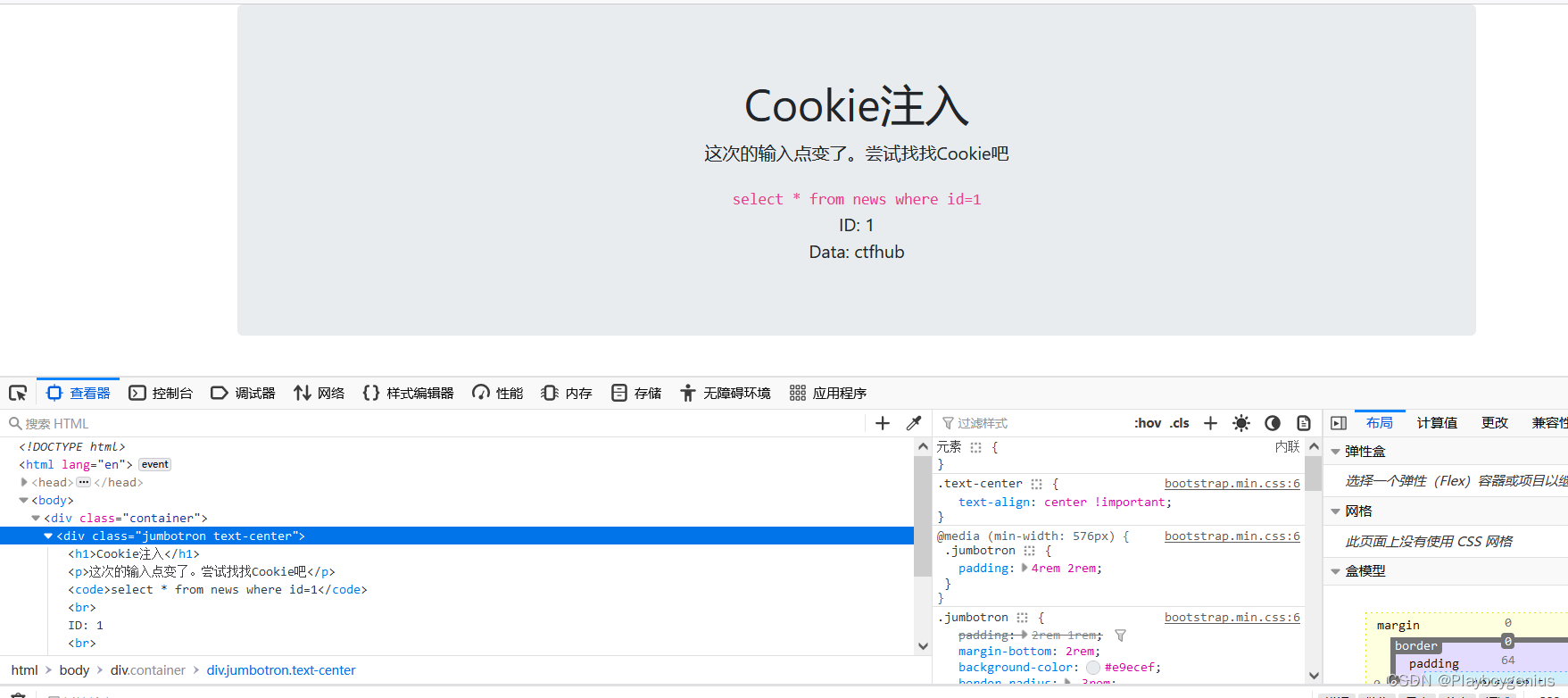1568x698 pixels.
Task: Select the Computed (计算值) side tab
Action: click(1437, 422)
